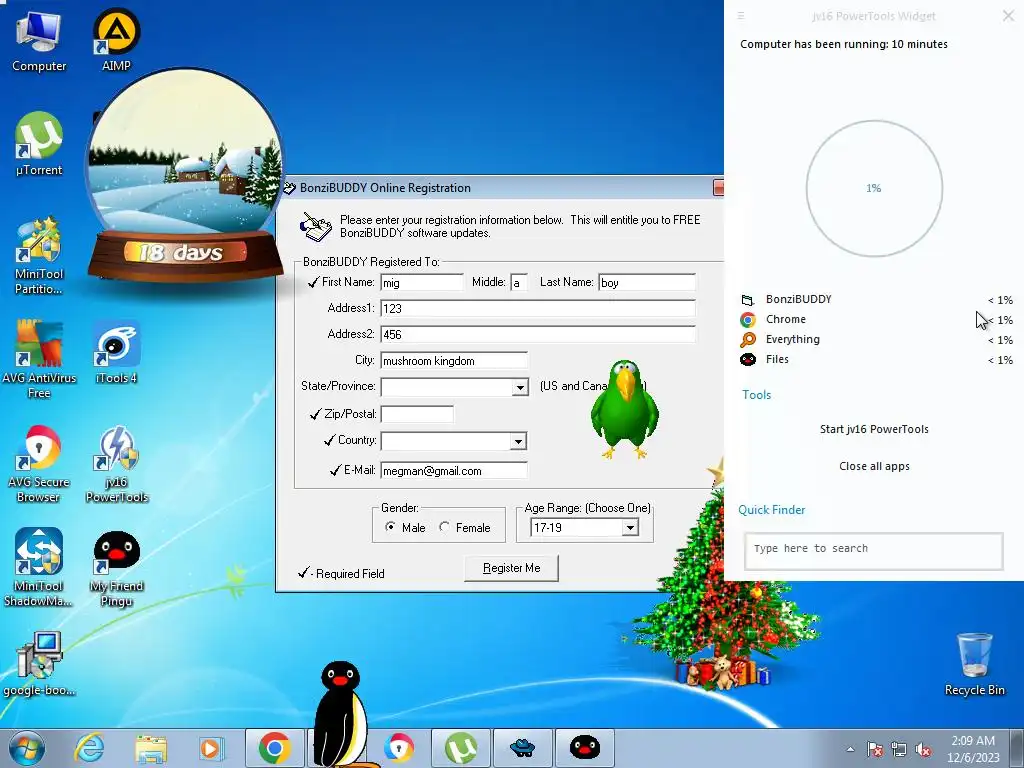Click the City field with mushroom kingdom
Screen dimensions: 1024x768
[x=453, y=360]
